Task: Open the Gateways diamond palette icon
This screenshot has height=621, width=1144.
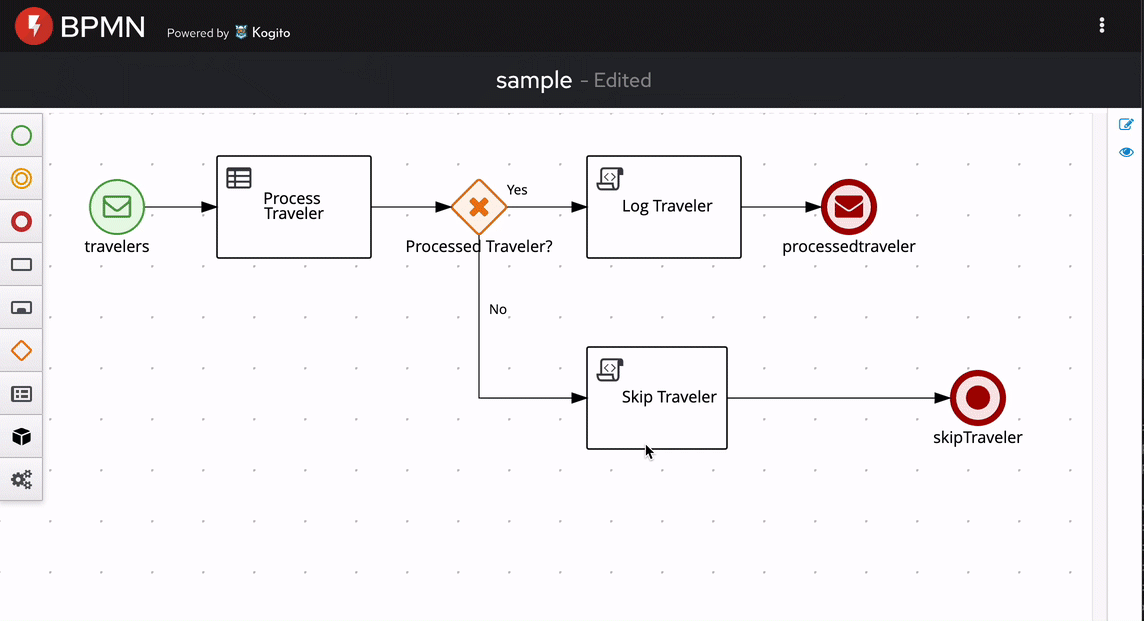Action: pyautogui.click(x=21, y=351)
